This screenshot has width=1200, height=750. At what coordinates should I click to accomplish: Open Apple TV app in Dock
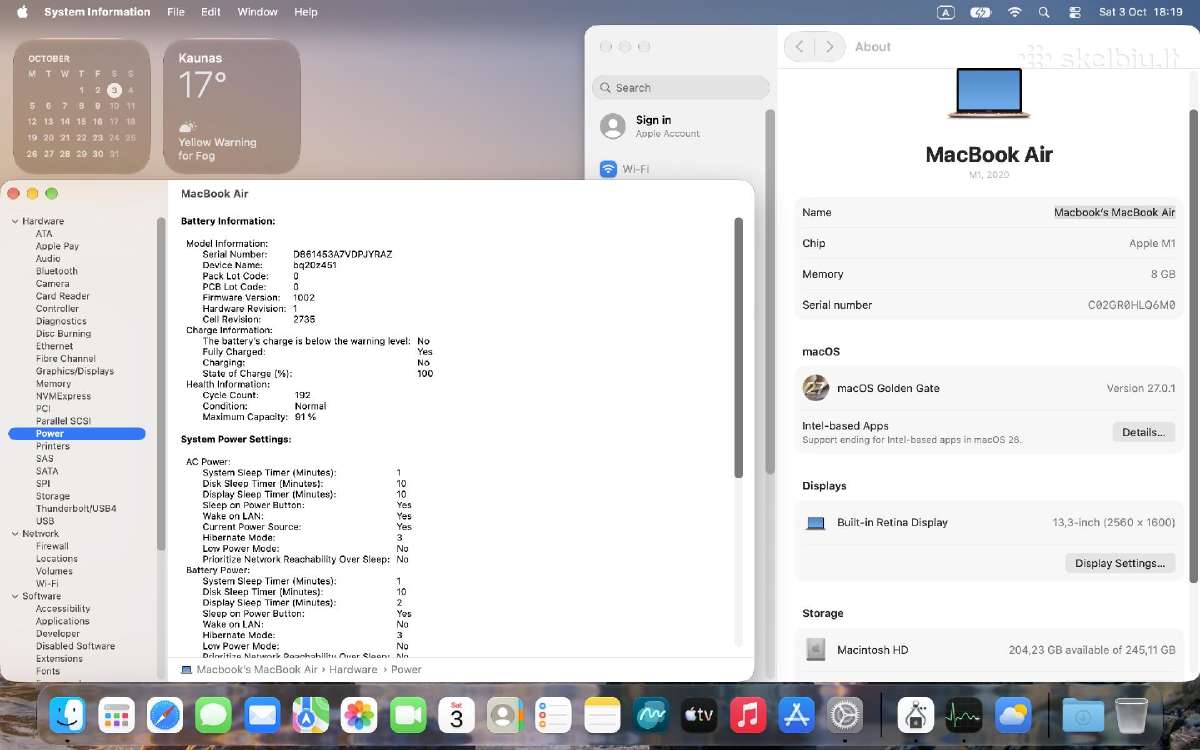point(699,715)
